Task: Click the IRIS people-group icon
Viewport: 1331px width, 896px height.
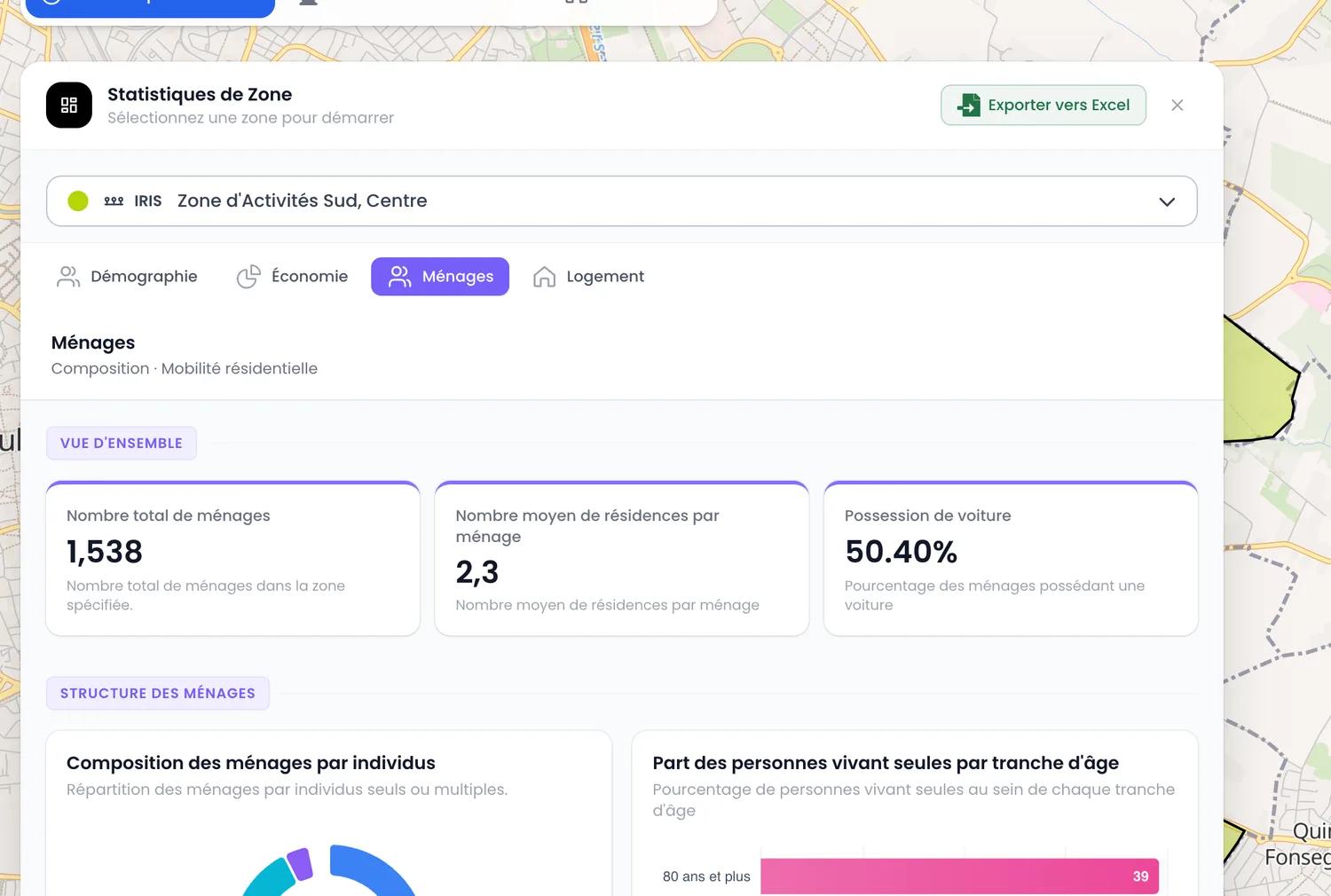Action: (x=114, y=201)
